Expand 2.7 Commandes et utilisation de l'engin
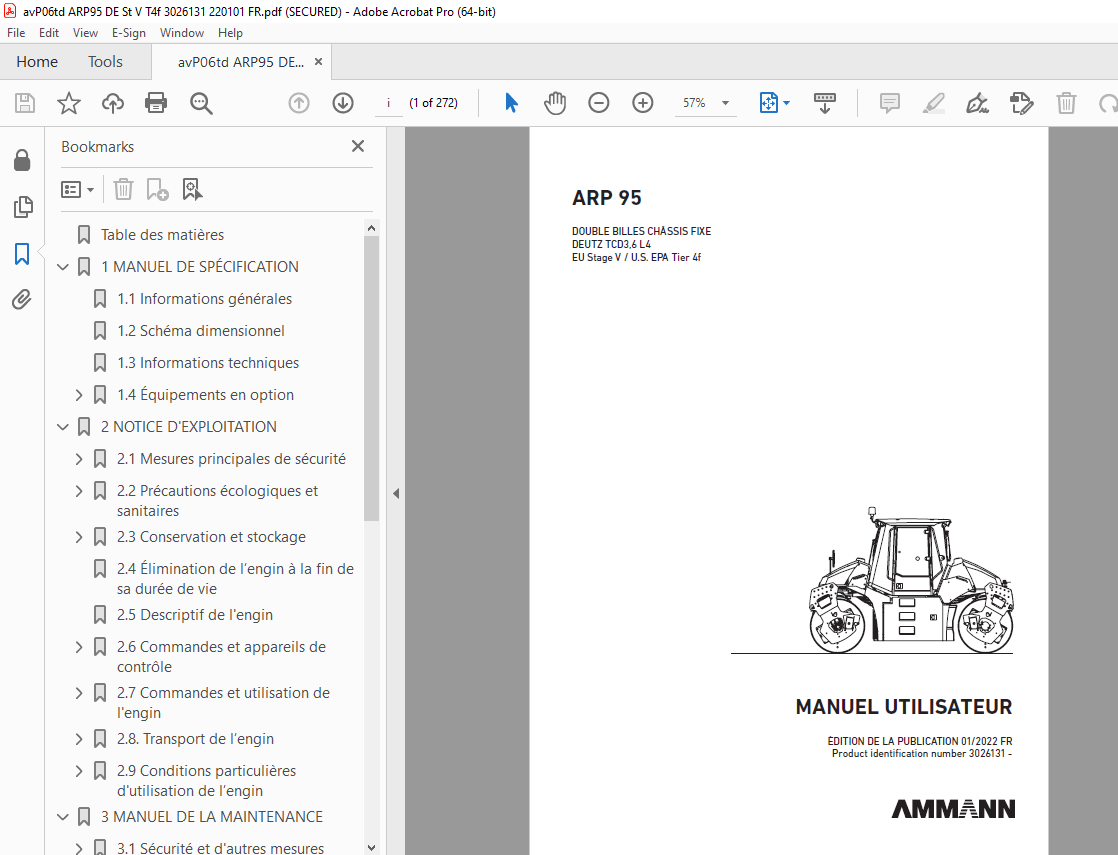 tap(79, 692)
